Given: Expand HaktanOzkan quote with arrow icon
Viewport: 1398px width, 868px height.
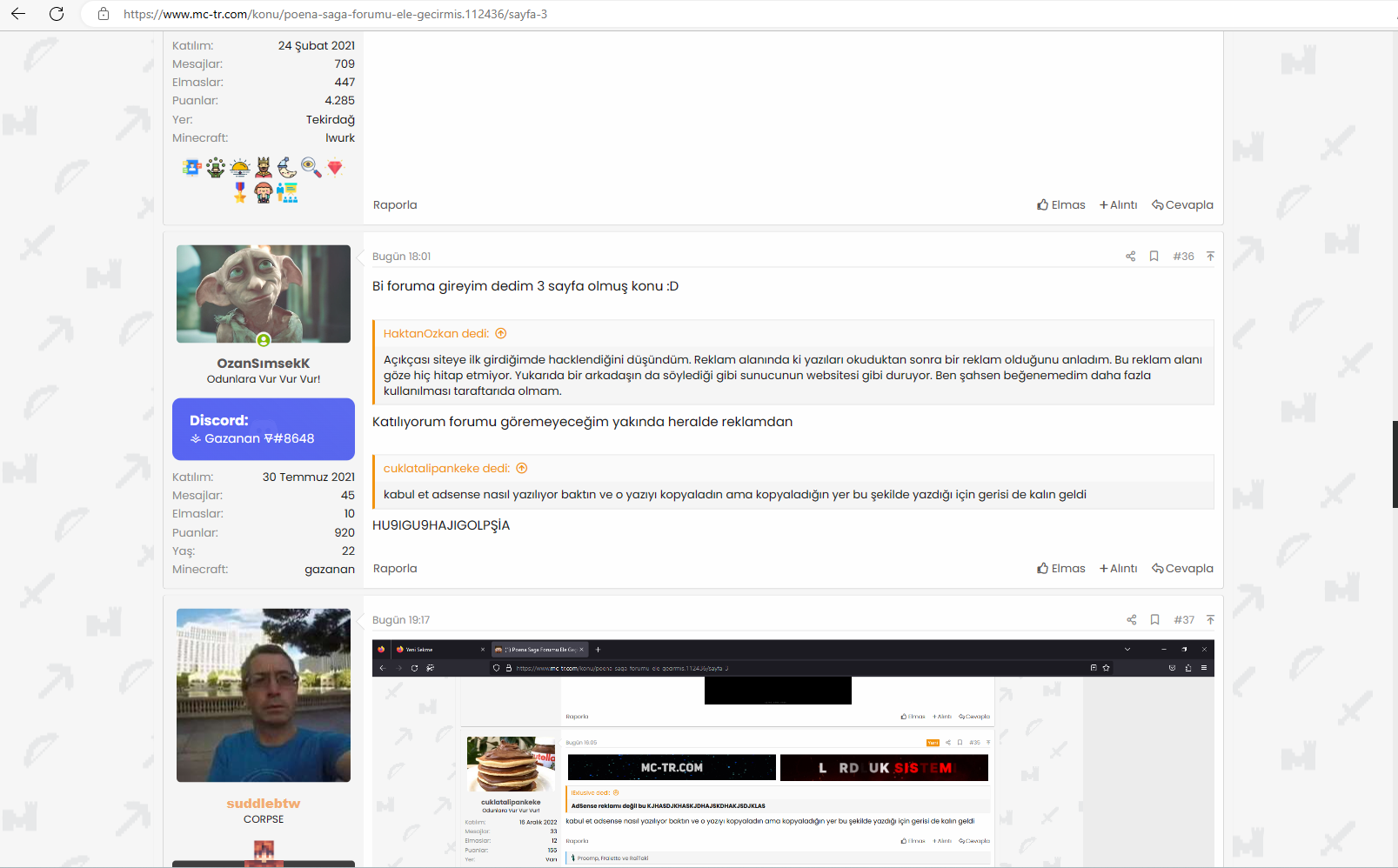Looking at the screenshot, I should 501,334.
